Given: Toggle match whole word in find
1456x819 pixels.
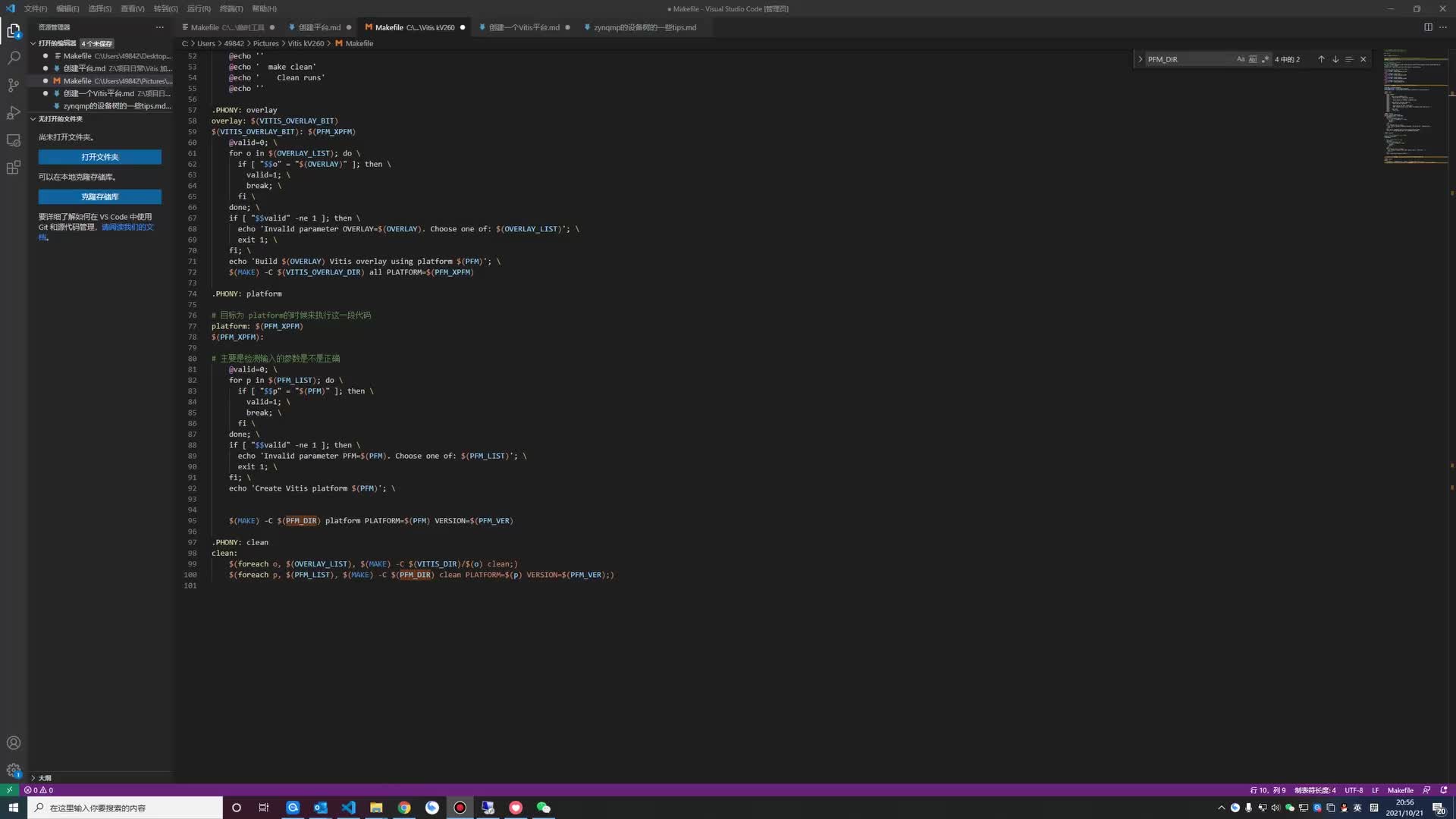Looking at the screenshot, I should pos(1253,59).
